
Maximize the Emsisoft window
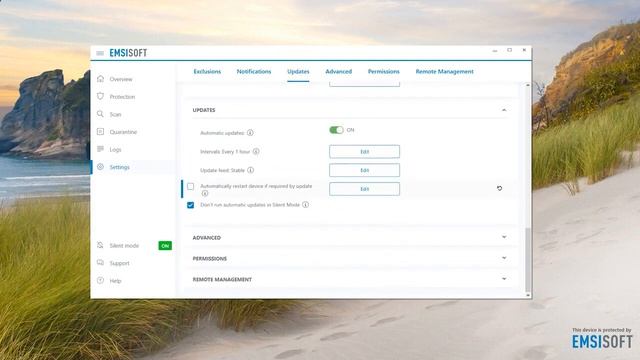coord(509,50)
